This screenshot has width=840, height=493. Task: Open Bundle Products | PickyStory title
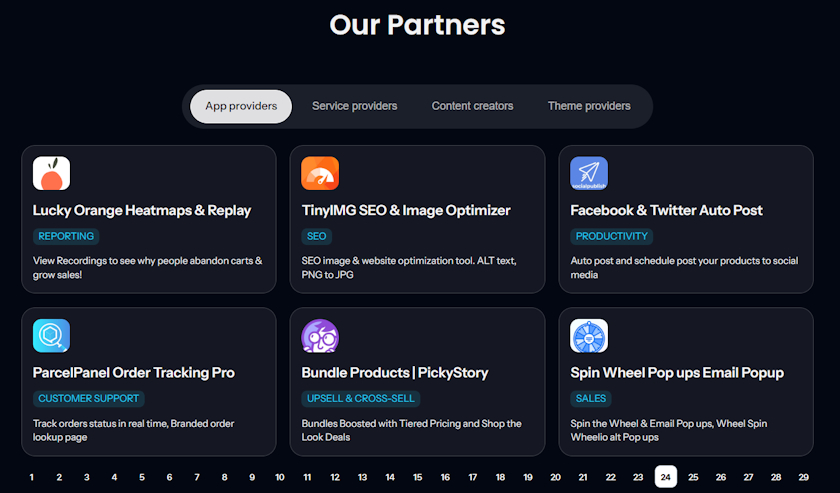pos(395,373)
